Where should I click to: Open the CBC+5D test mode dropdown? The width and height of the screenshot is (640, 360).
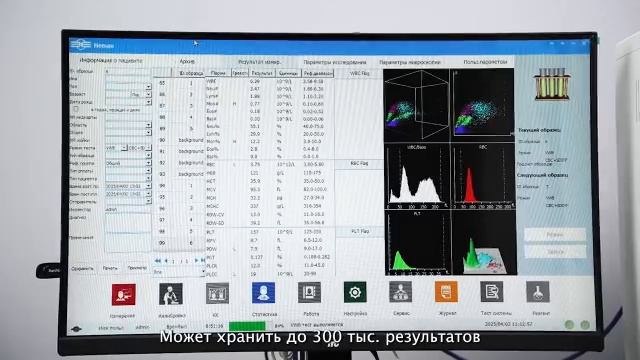click(x=149, y=148)
